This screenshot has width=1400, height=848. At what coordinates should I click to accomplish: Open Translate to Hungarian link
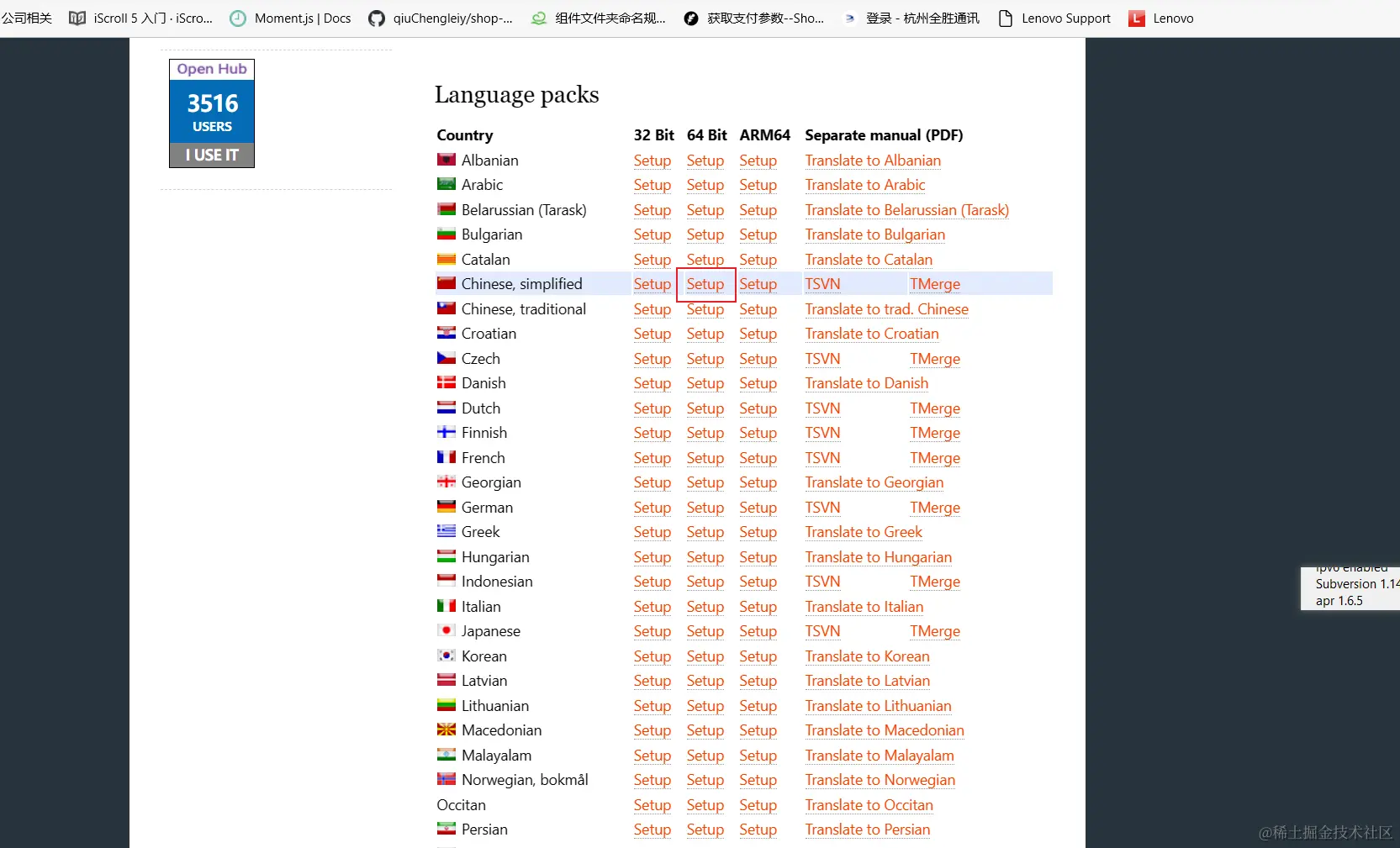pos(879,557)
